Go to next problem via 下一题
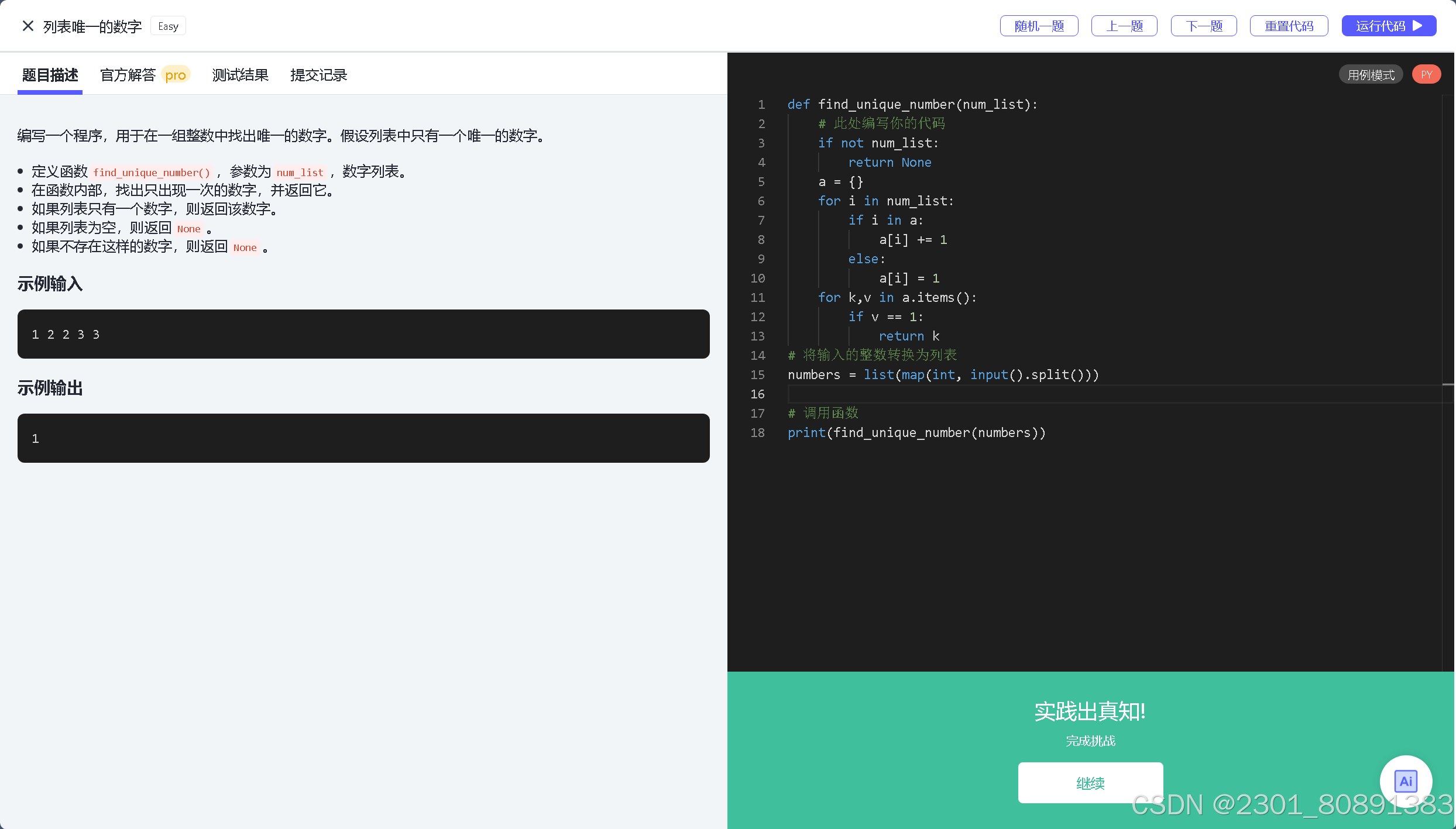The width and height of the screenshot is (1456, 829). 1204,26
